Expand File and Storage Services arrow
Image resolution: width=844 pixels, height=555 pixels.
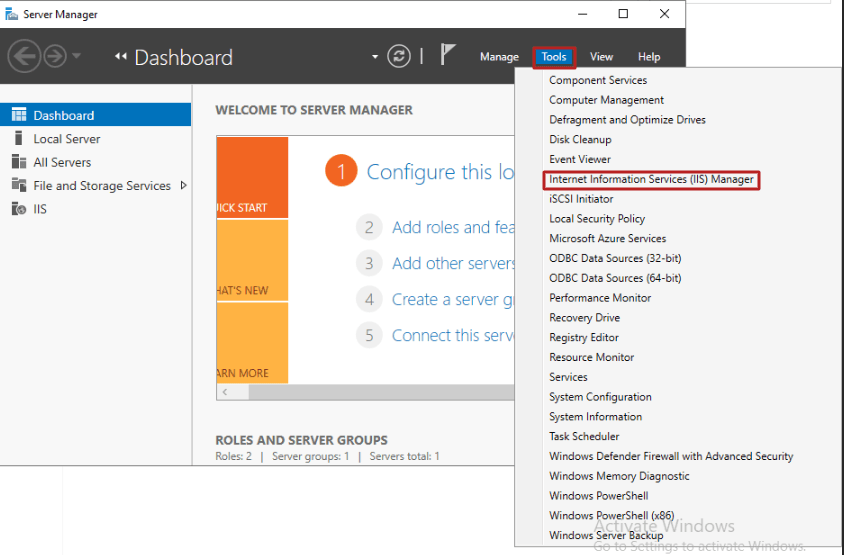[184, 185]
